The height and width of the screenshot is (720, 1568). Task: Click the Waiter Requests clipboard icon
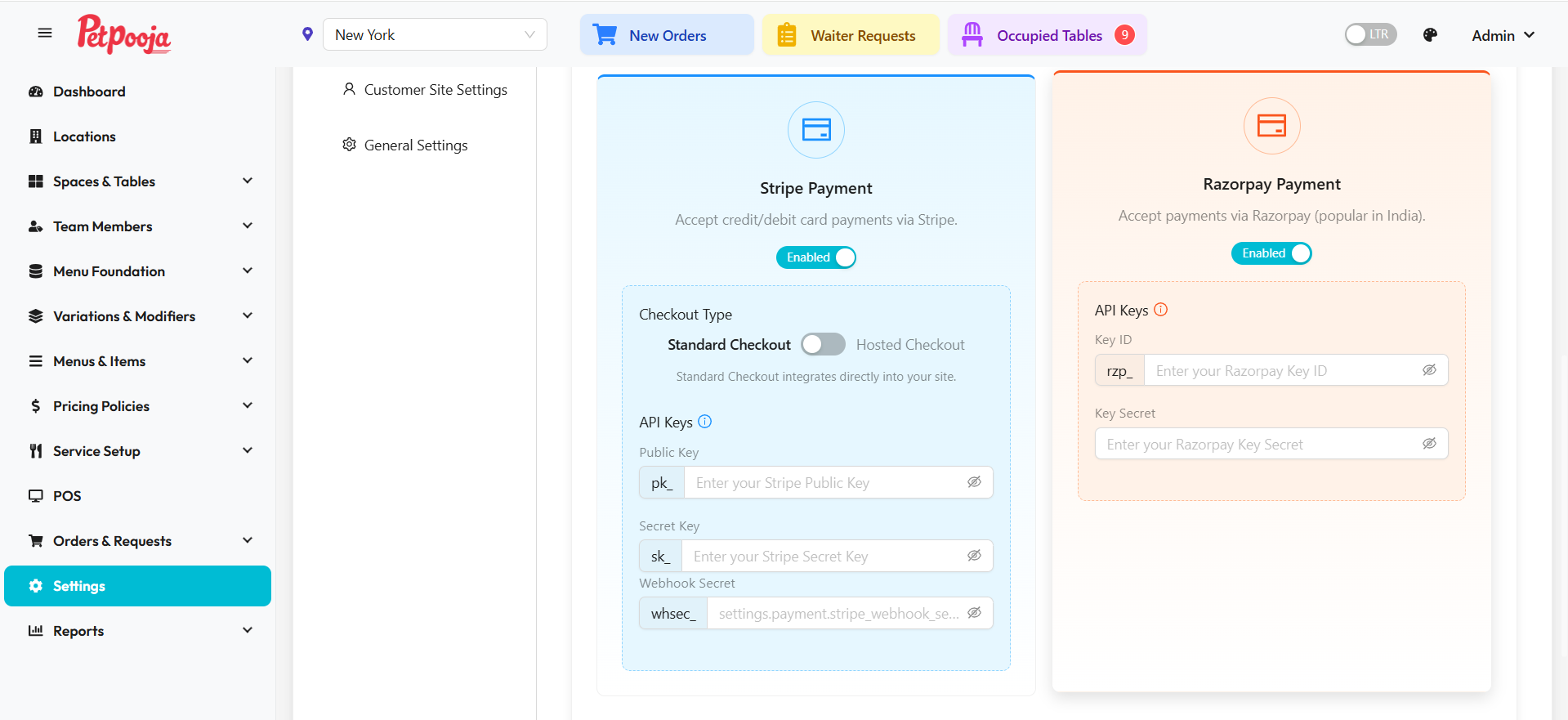[786, 35]
